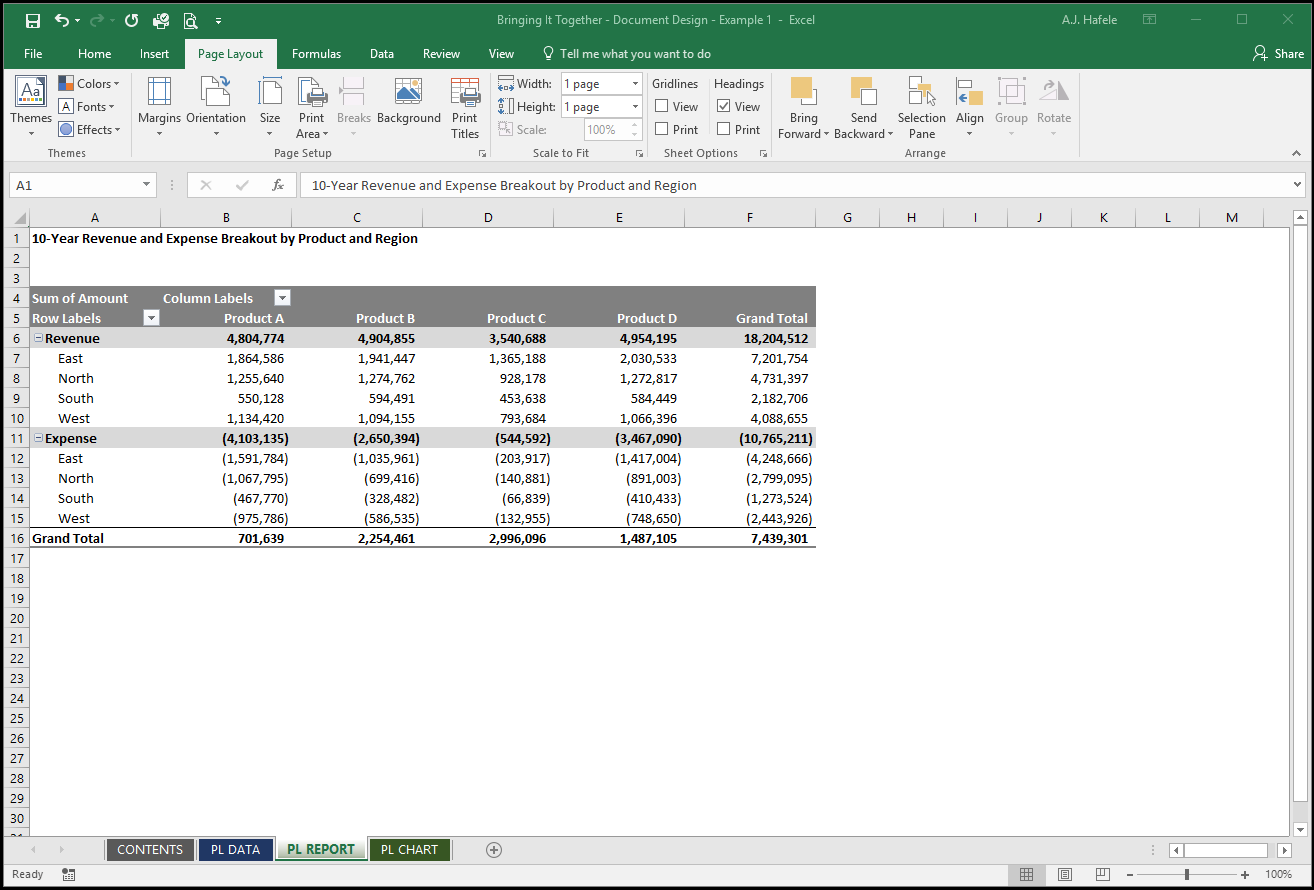The height and width of the screenshot is (890, 1314).
Task: Select column header G
Action: click(x=847, y=218)
